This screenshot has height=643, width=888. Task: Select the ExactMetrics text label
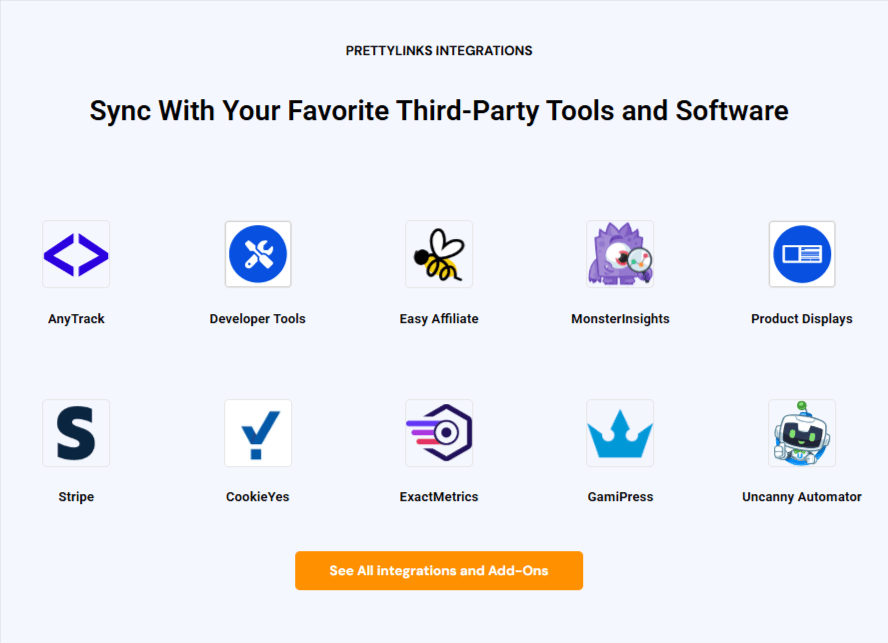[439, 497]
